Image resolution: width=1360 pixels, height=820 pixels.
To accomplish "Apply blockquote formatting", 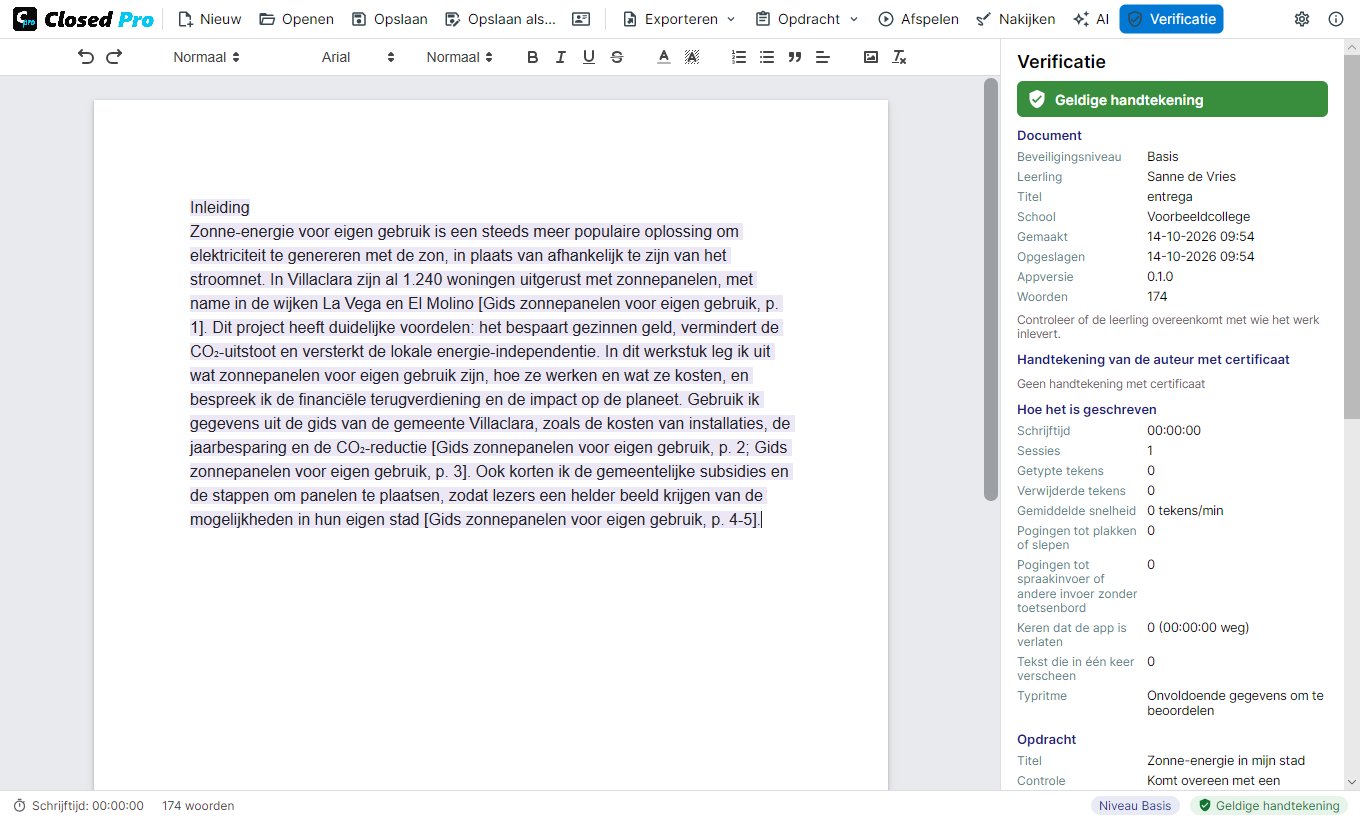I will [x=795, y=57].
